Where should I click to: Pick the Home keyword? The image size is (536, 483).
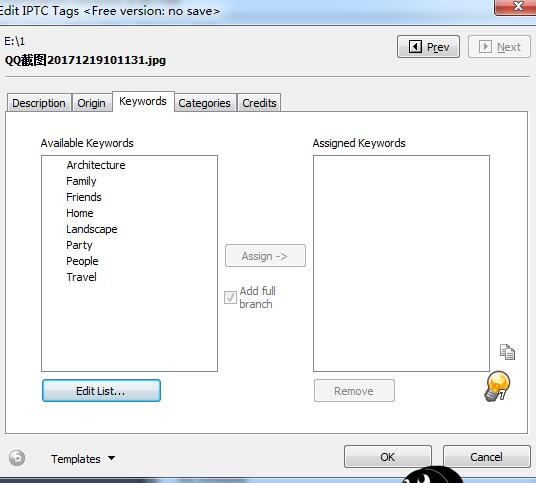(x=80, y=213)
